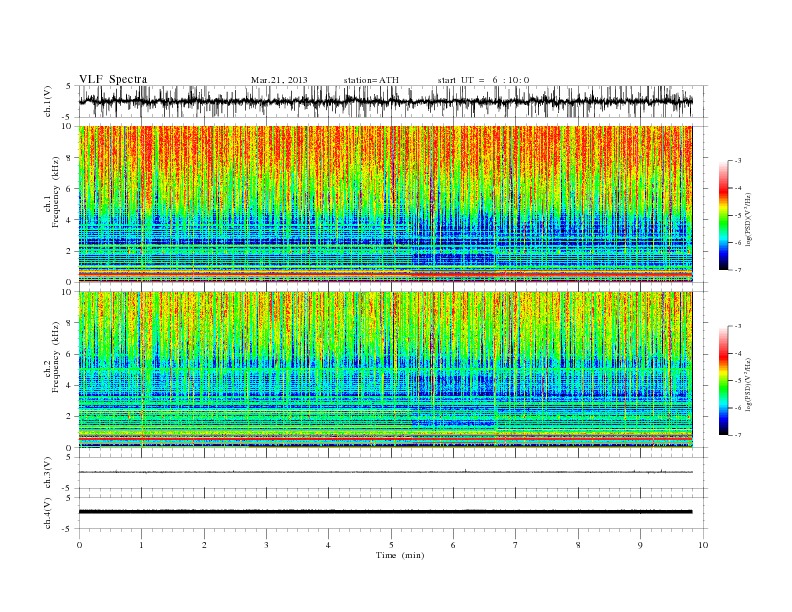The image size is (792, 612).
Task: Click the "start UT = 6:10:0" text
Action: (483, 80)
